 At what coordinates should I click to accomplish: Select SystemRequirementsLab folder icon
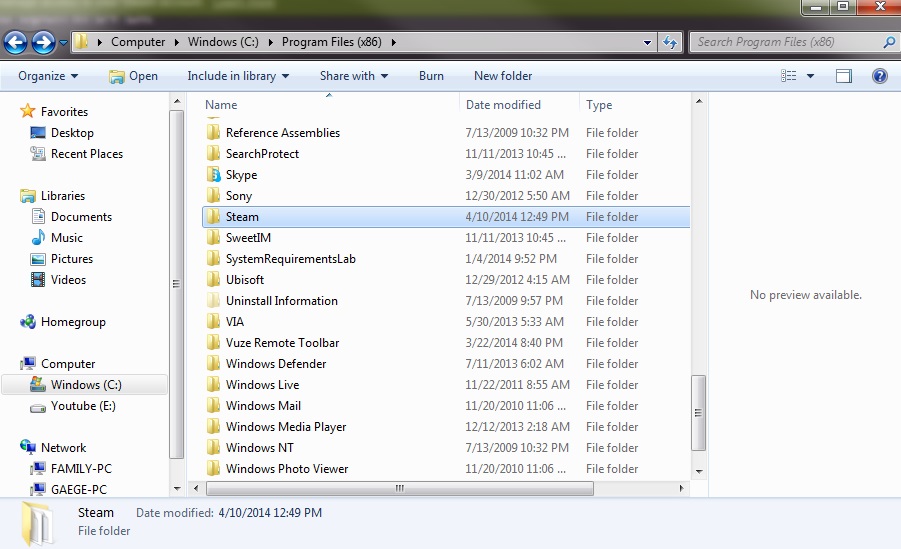click(213, 258)
